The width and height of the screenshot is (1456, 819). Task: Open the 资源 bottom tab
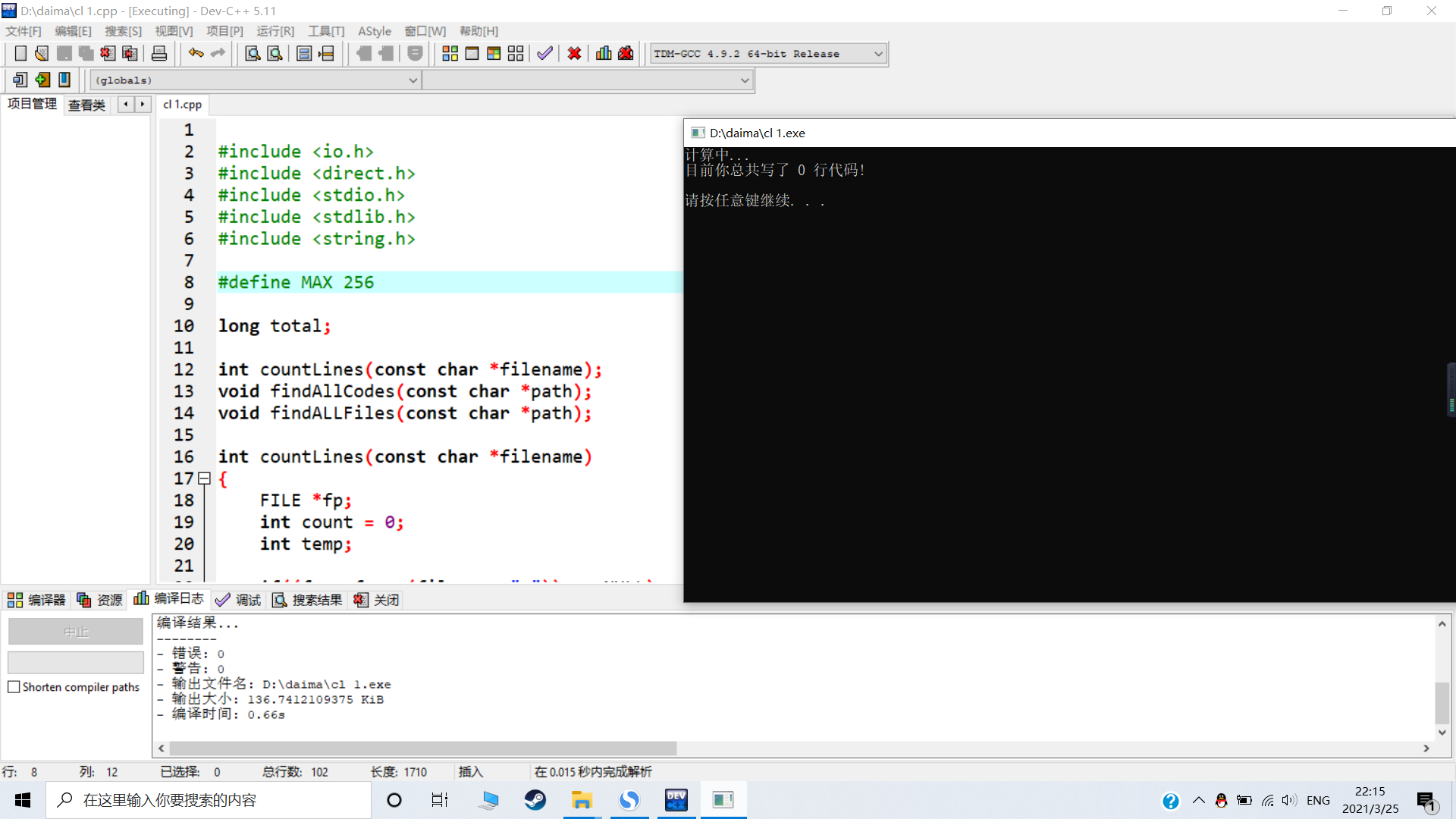100,600
